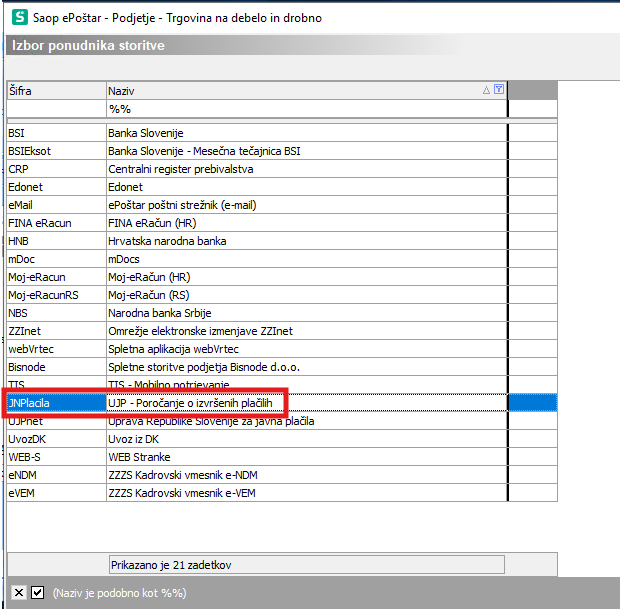This screenshot has height=609, width=620.
Task: Click status text Prikazano je 21 zadetkov
Action: 171,565
